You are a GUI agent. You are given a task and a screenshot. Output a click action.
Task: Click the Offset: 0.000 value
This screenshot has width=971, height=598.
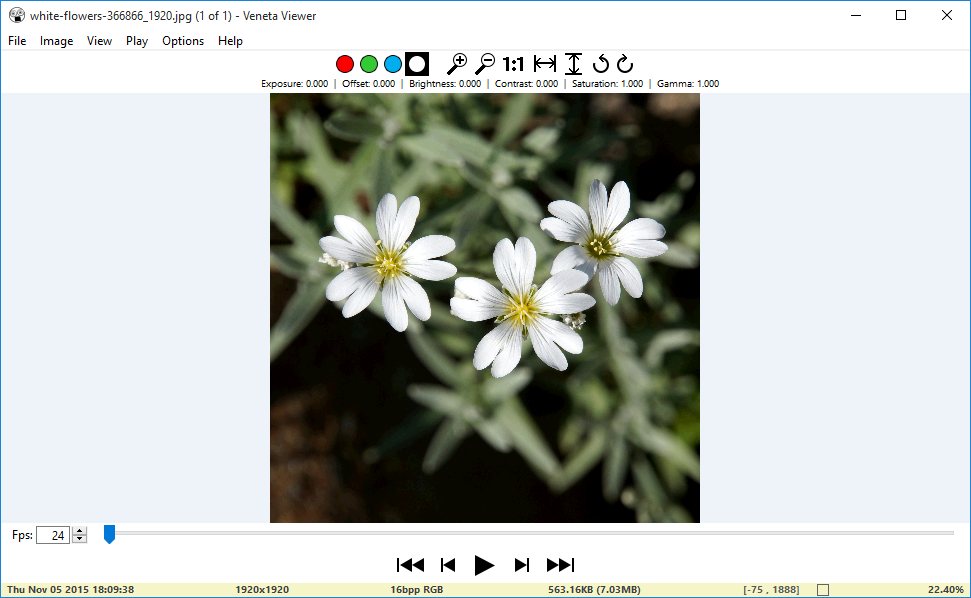tap(368, 84)
